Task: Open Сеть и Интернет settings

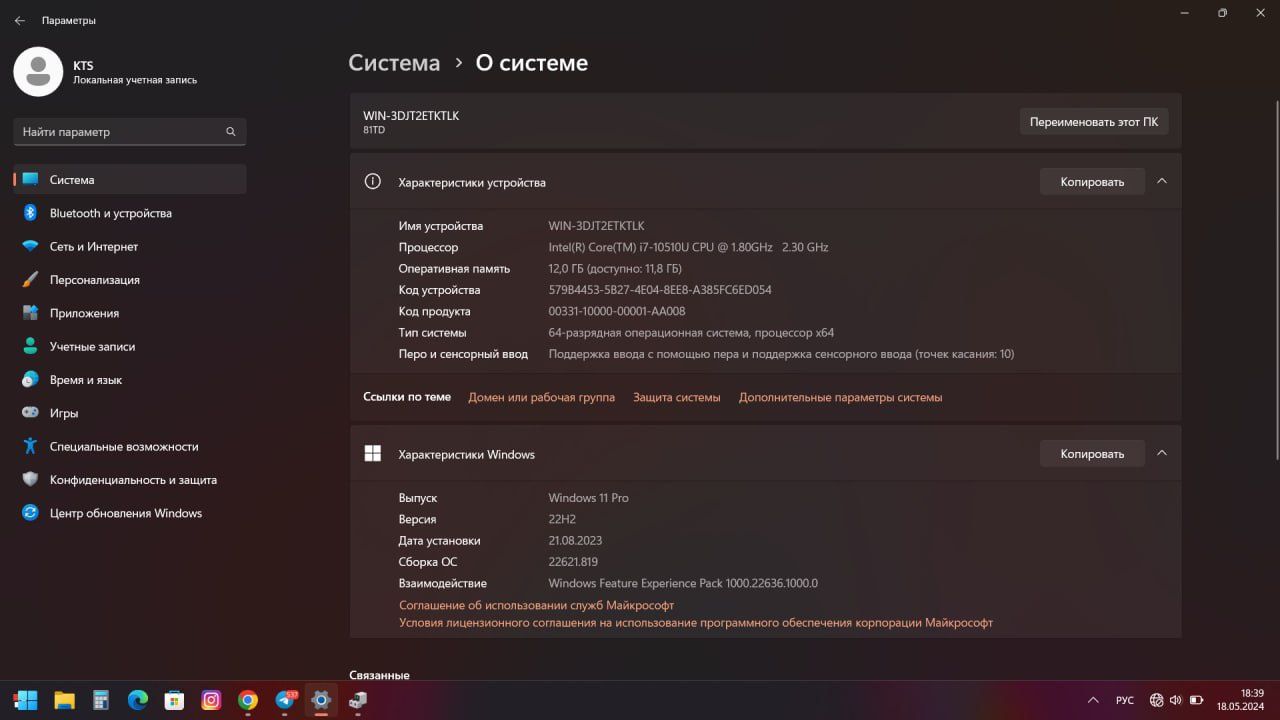Action: pyautogui.click(x=130, y=246)
